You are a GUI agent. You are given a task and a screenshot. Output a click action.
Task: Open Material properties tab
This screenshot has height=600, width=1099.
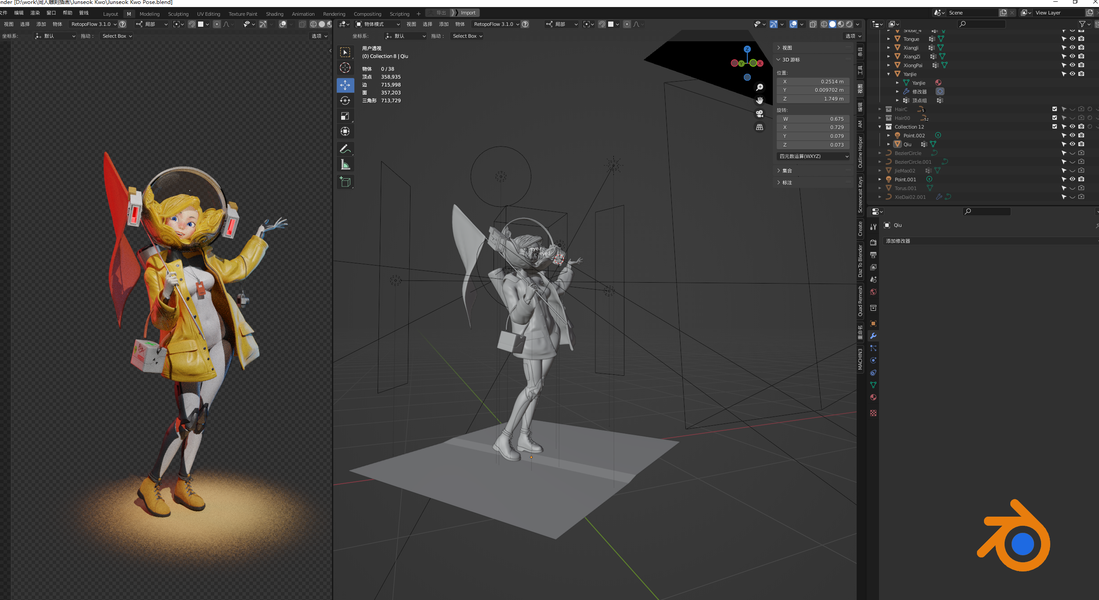point(873,397)
